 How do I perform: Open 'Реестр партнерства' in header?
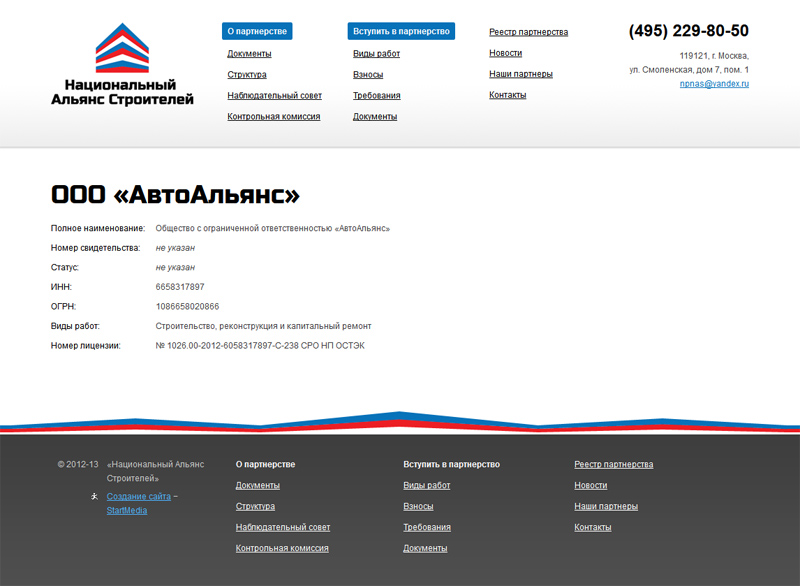coord(529,32)
